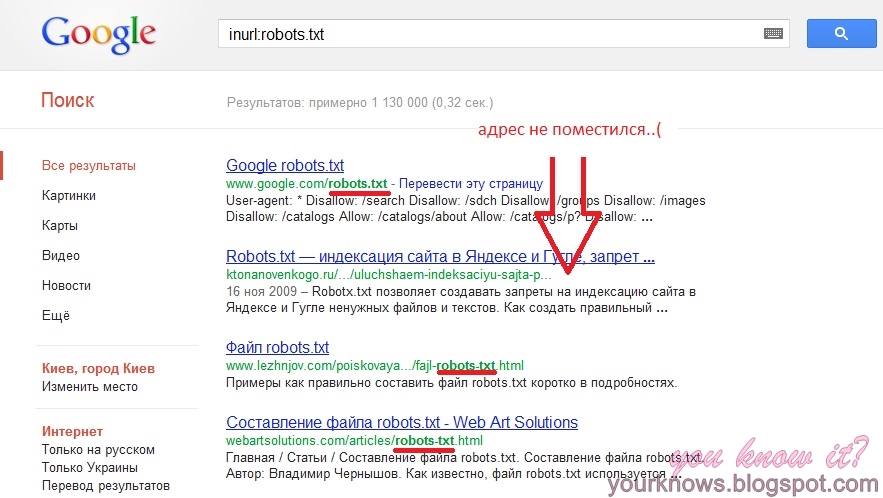883x498 pixels.
Task: Switch to Новости results
Action: 66,286
